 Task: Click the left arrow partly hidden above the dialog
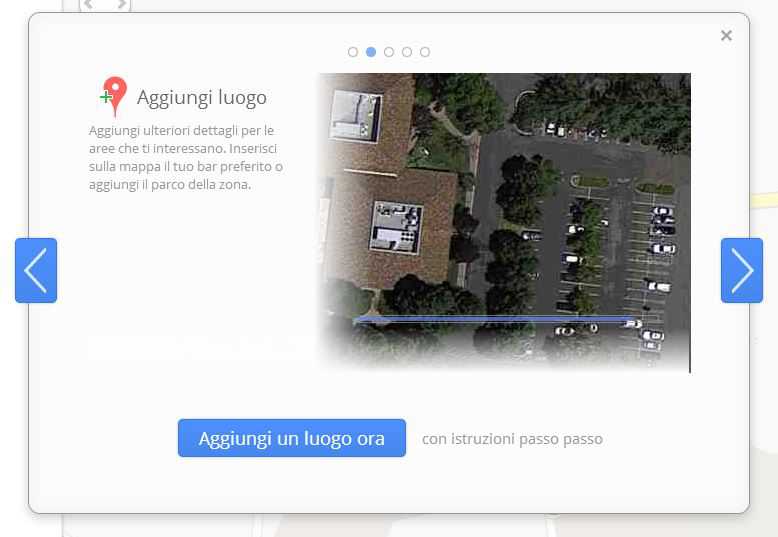[x=90, y=5]
